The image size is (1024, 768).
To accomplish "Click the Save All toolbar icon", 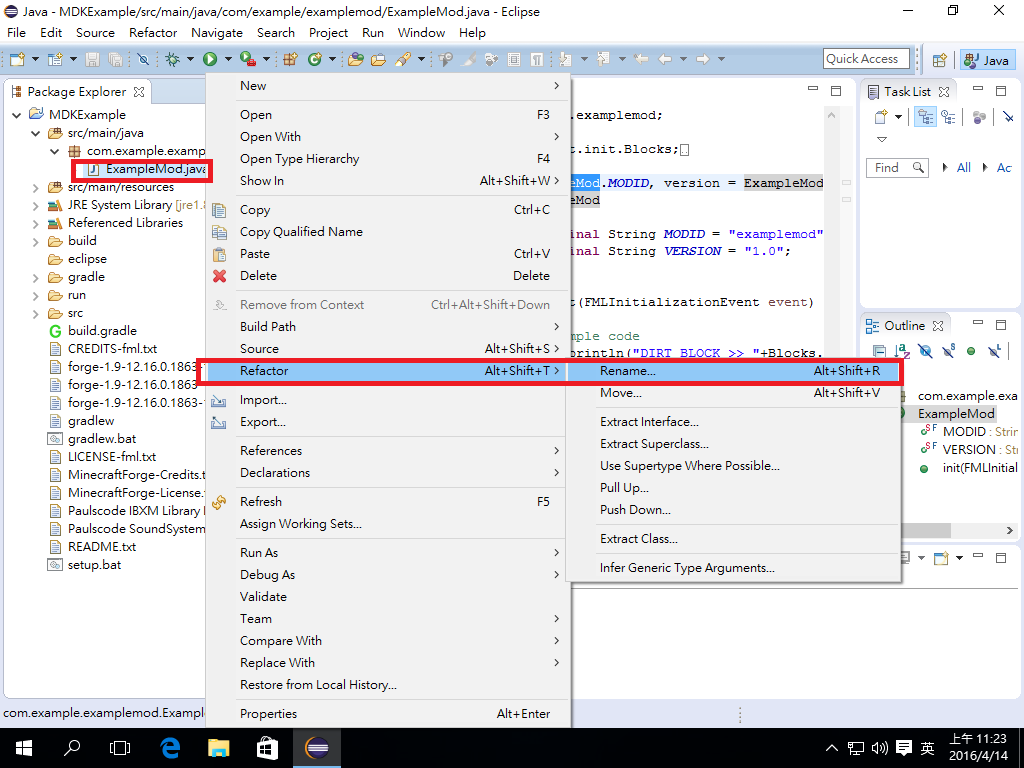I will tap(115, 59).
